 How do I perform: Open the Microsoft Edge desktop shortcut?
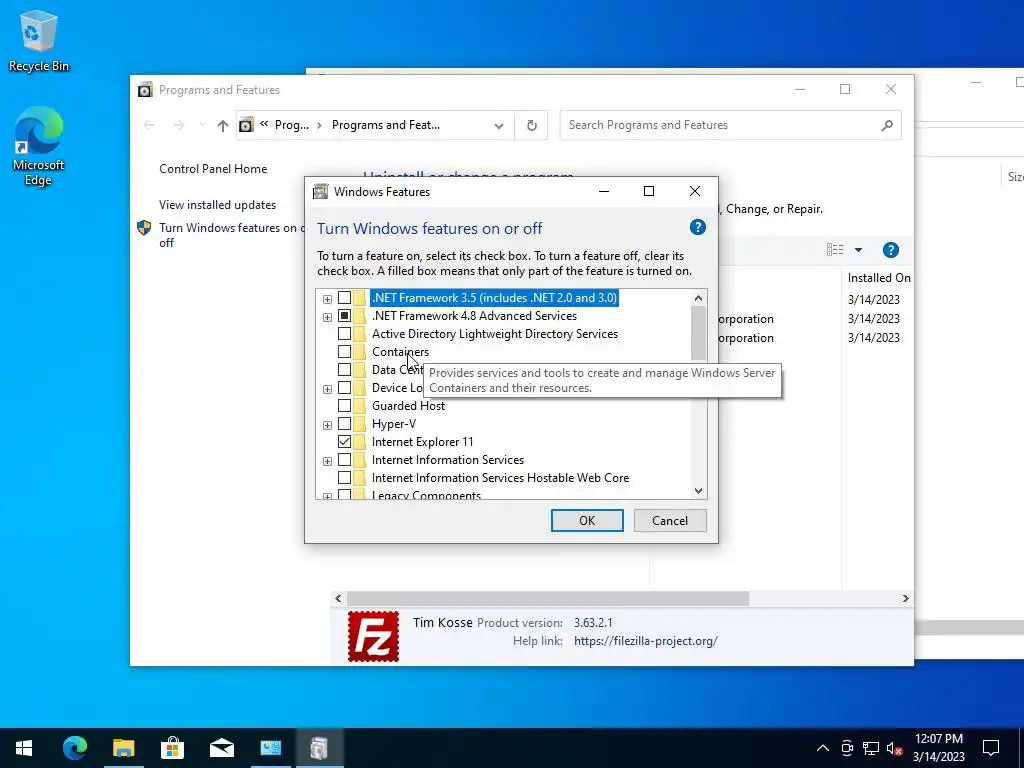39,146
